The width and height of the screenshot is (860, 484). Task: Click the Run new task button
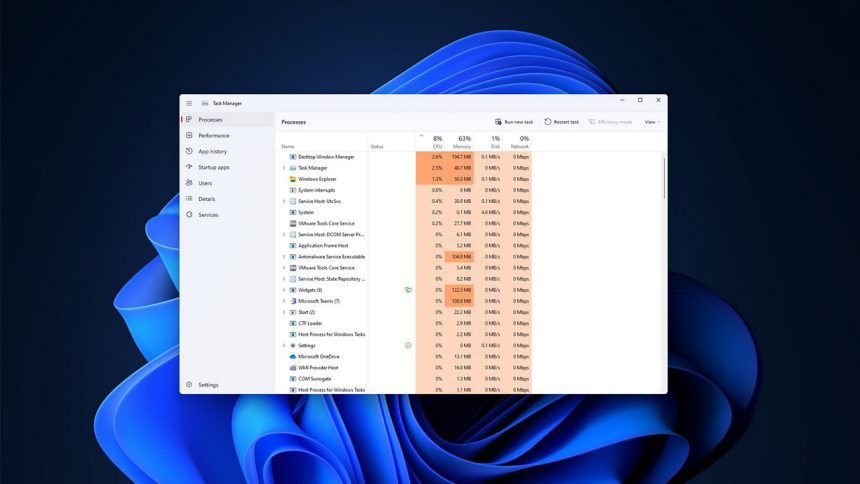(x=514, y=122)
